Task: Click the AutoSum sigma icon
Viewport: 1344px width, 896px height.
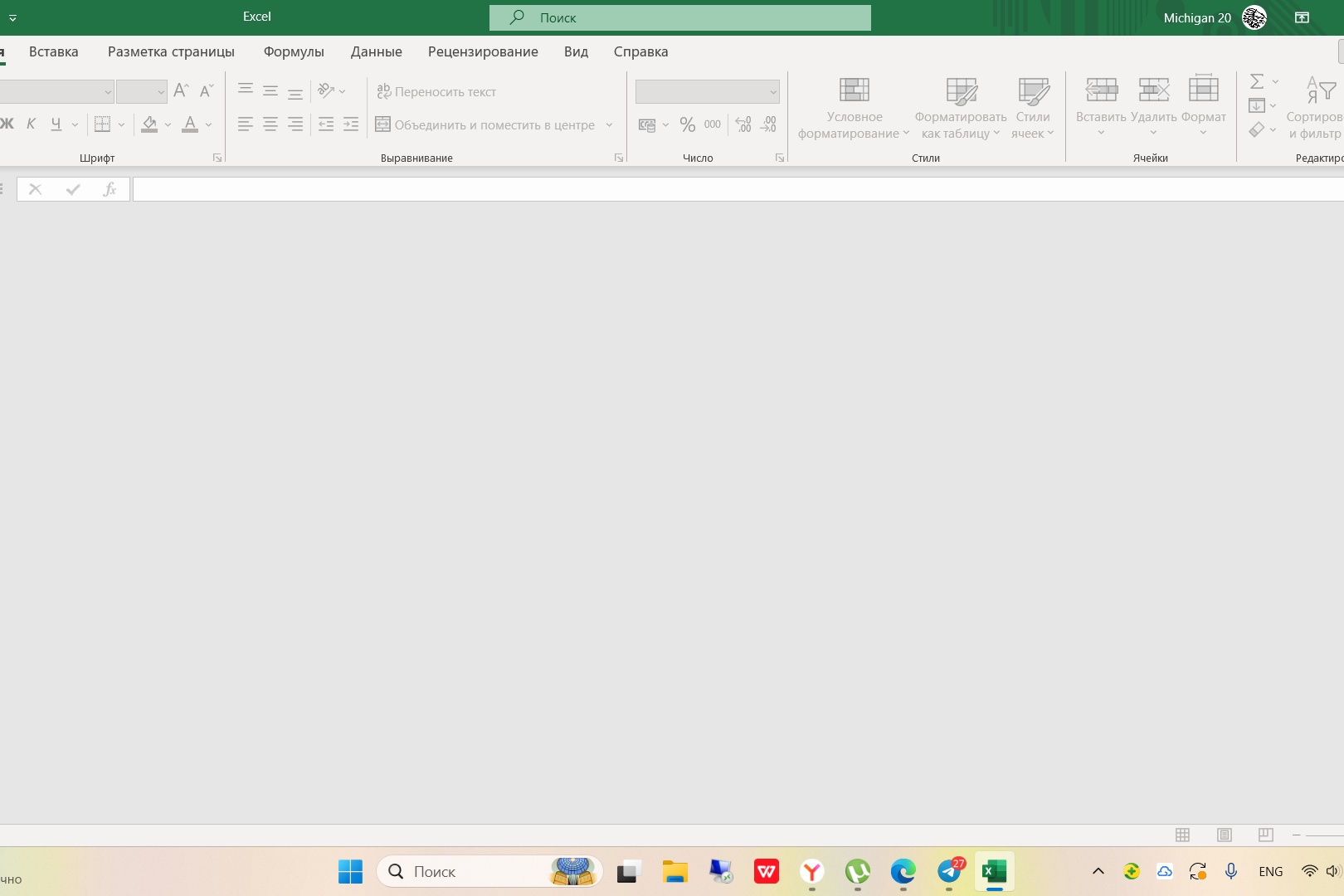Action: 1257,81
